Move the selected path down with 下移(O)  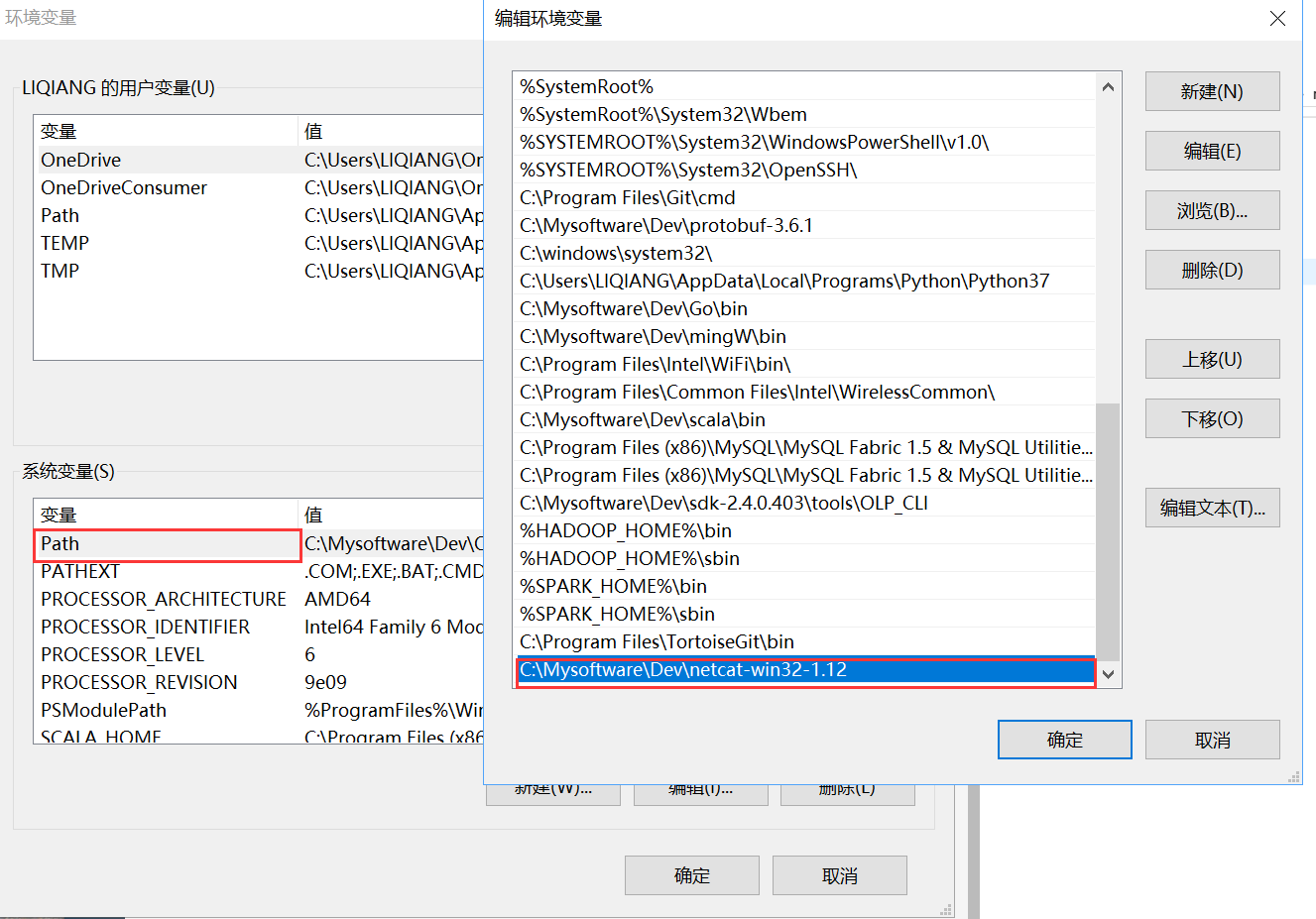point(1212,418)
